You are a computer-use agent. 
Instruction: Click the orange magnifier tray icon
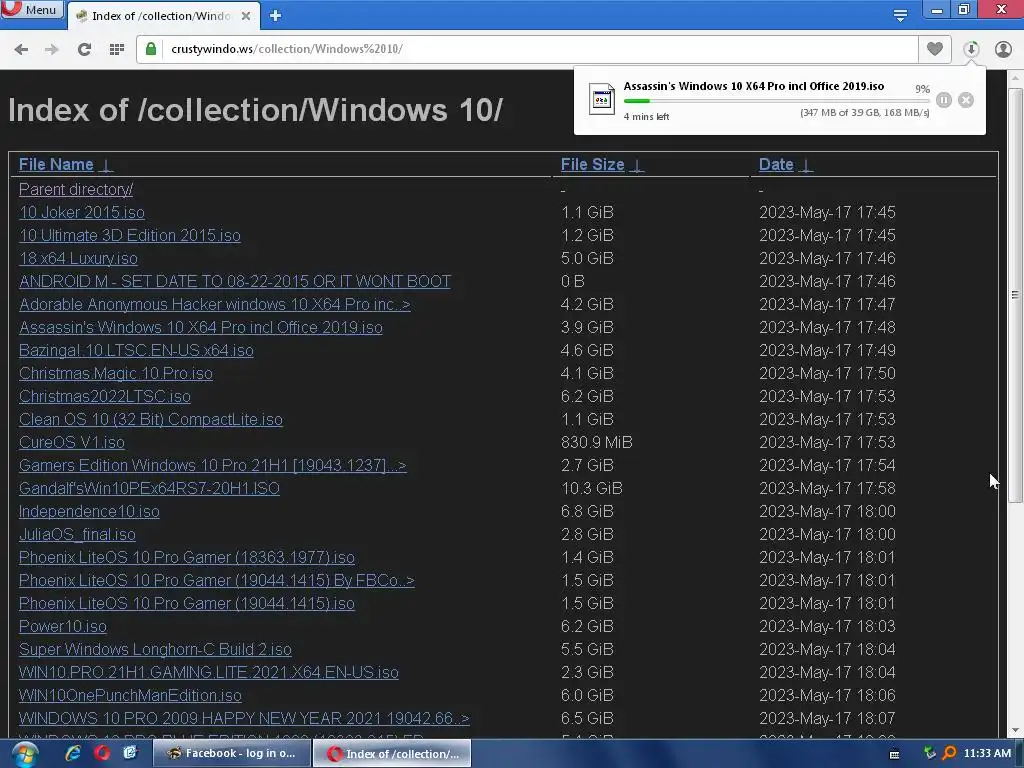pos(950,754)
